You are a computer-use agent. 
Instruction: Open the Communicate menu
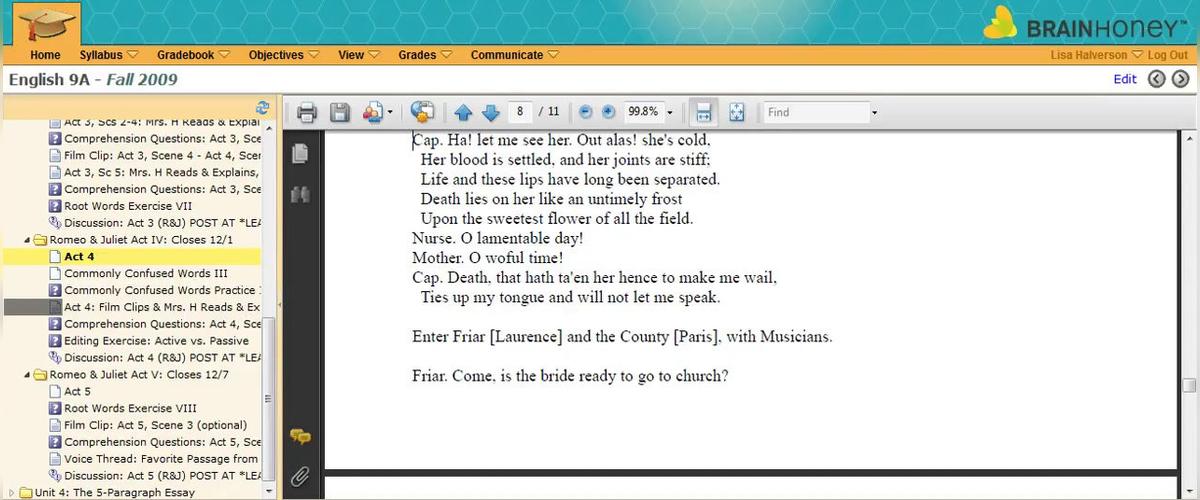click(514, 55)
